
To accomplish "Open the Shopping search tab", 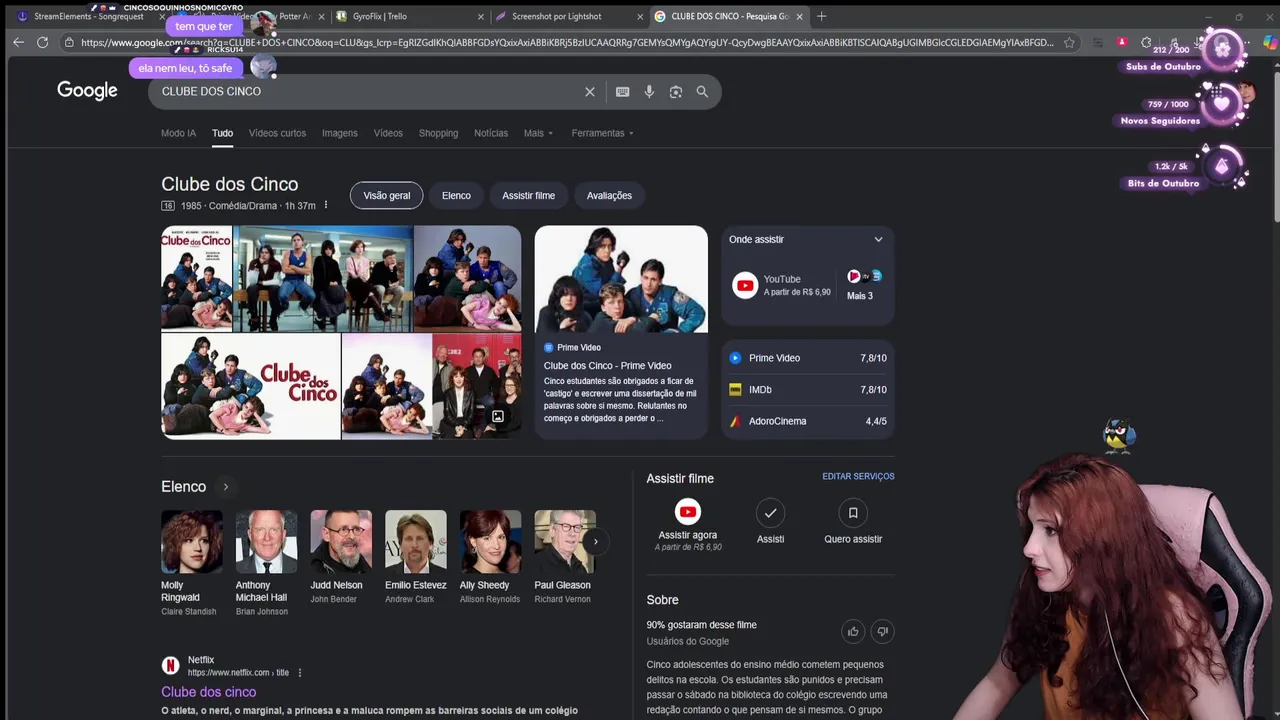I will click(x=438, y=133).
